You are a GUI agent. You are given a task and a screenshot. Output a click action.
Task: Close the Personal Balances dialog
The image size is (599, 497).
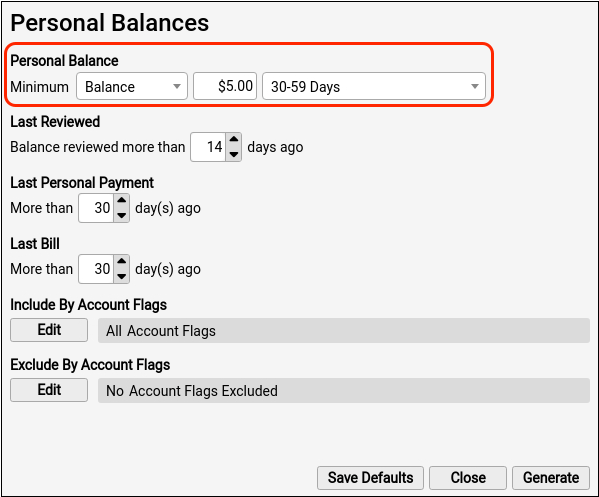tap(468, 478)
